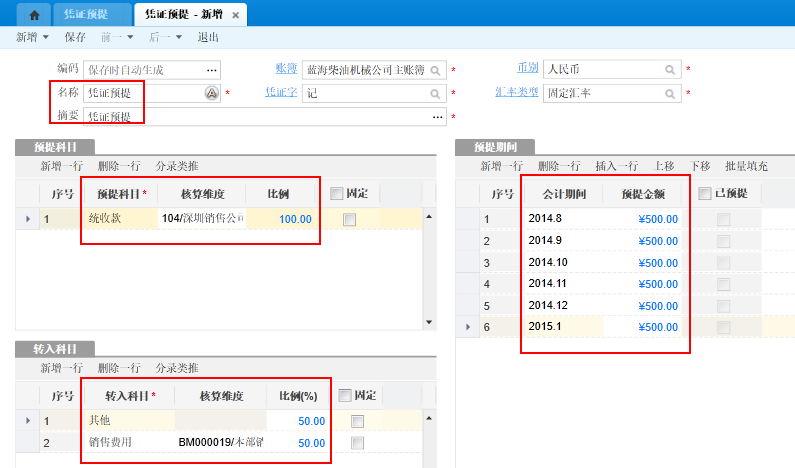Click the search icon in 币别 field

point(672,70)
